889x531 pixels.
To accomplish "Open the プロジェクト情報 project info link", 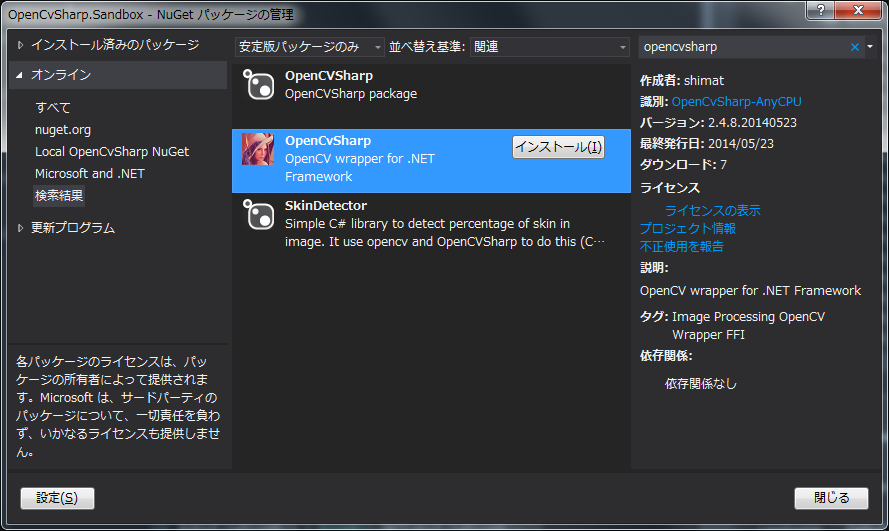I will [688, 228].
